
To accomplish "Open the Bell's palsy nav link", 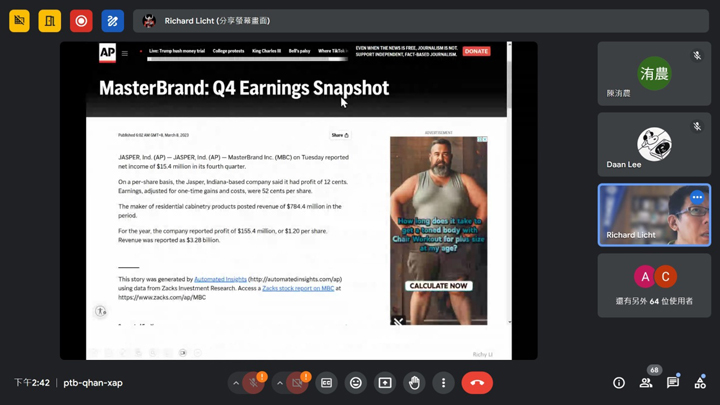I will pos(299,51).
